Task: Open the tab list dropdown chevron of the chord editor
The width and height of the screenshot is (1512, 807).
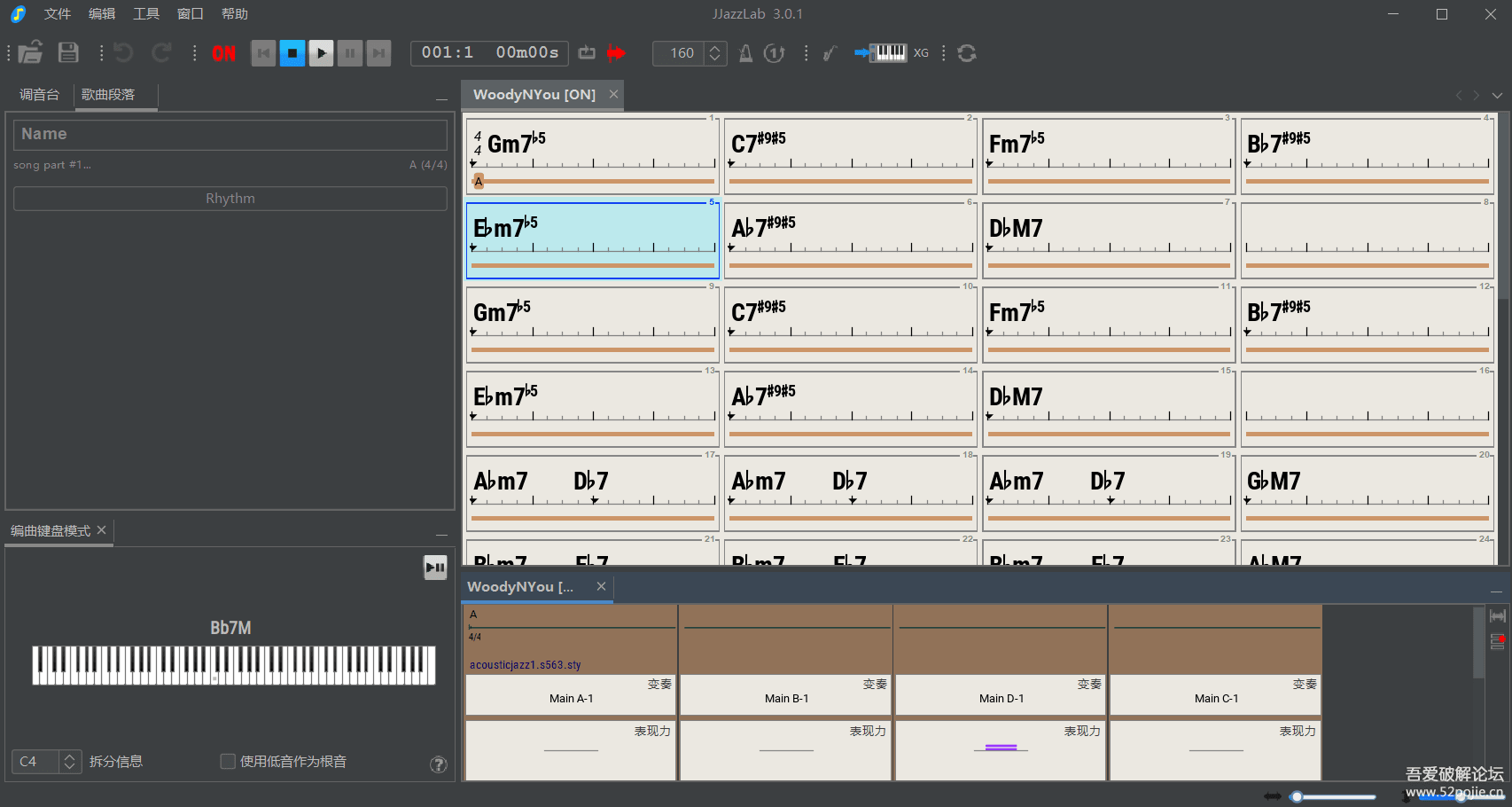Action: [1497, 95]
